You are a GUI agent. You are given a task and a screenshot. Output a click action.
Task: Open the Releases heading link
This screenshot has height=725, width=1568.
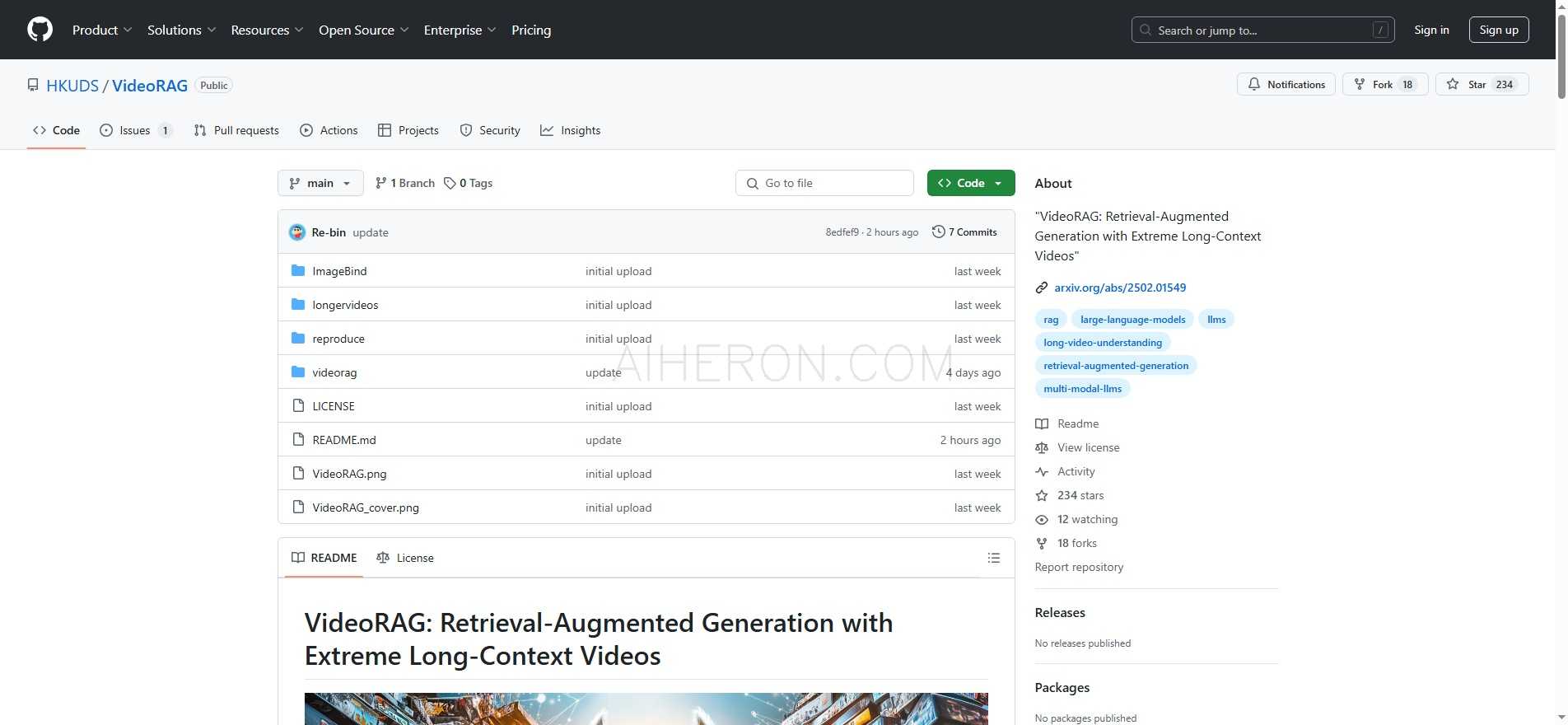(1060, 612)
